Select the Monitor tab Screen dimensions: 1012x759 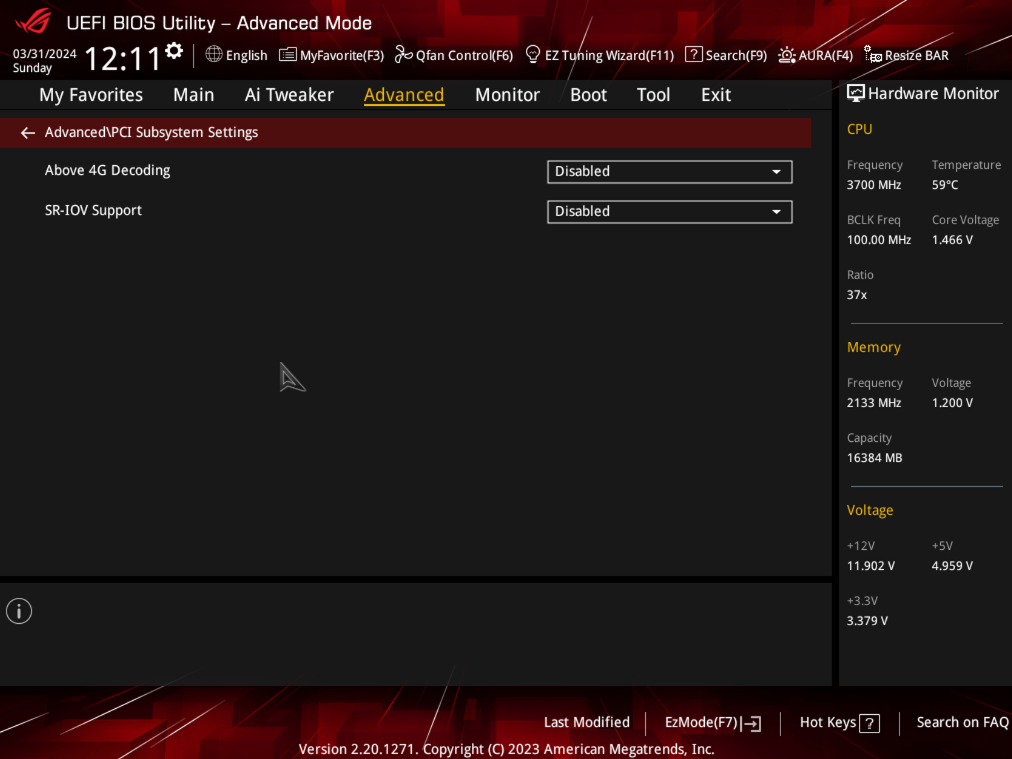[x=507, y=95]
